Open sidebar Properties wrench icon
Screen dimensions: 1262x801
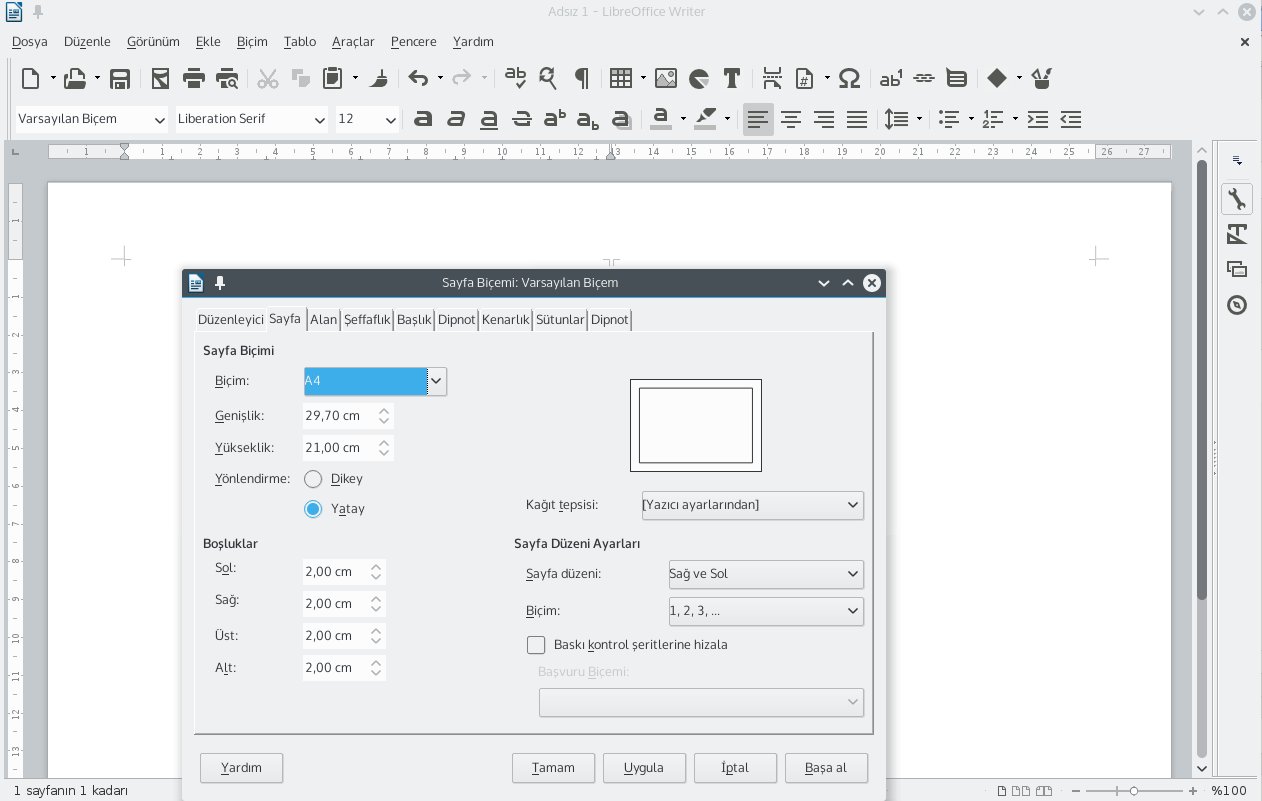1237,198
